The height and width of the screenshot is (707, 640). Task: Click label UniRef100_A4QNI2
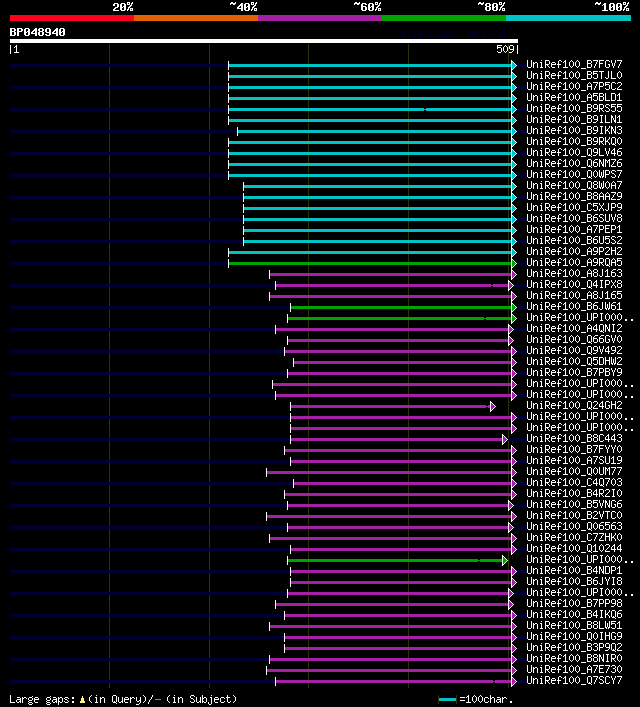pos(574,328)
